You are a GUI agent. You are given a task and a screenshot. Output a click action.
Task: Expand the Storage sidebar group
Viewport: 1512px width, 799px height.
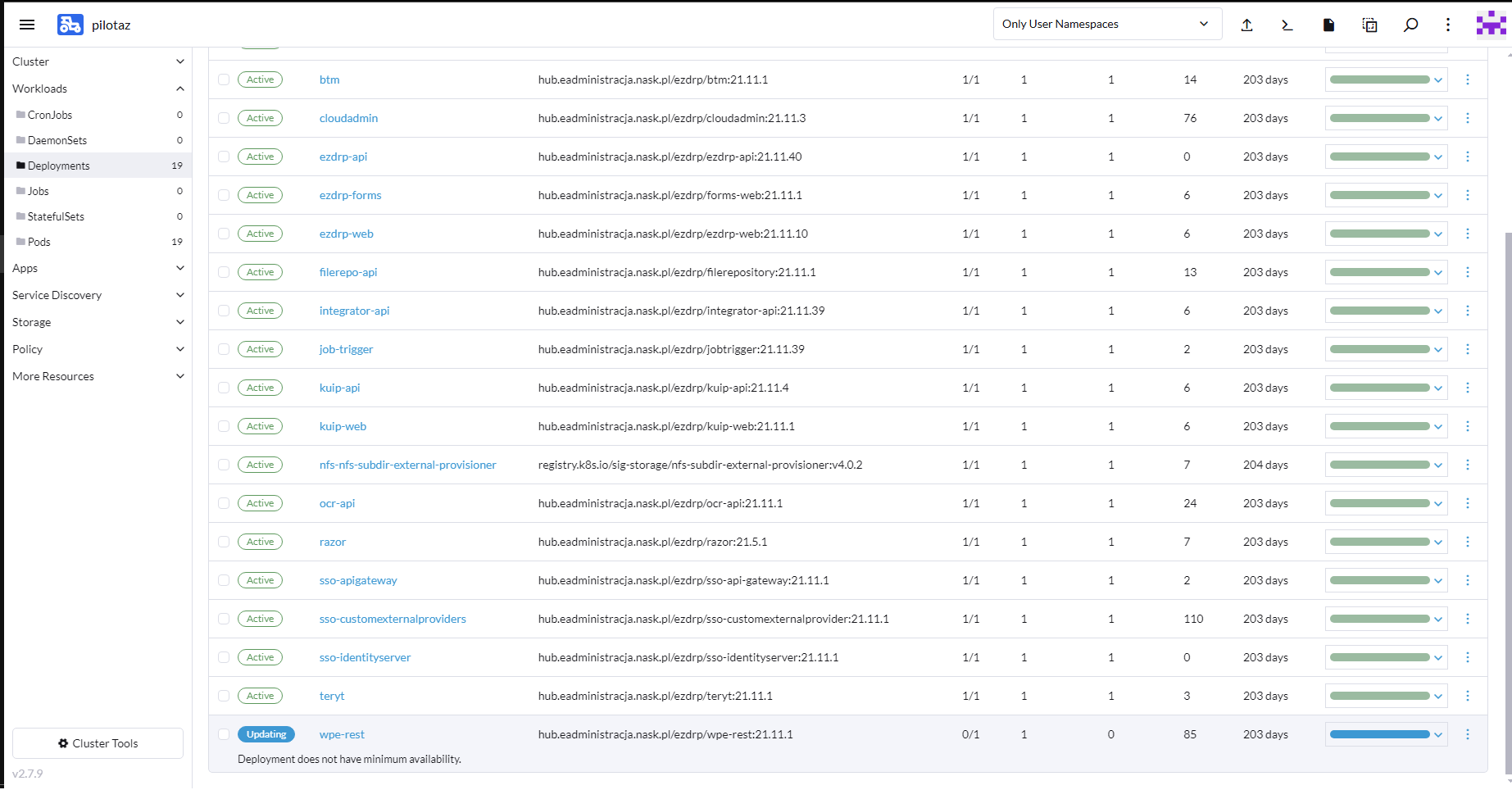98,322
